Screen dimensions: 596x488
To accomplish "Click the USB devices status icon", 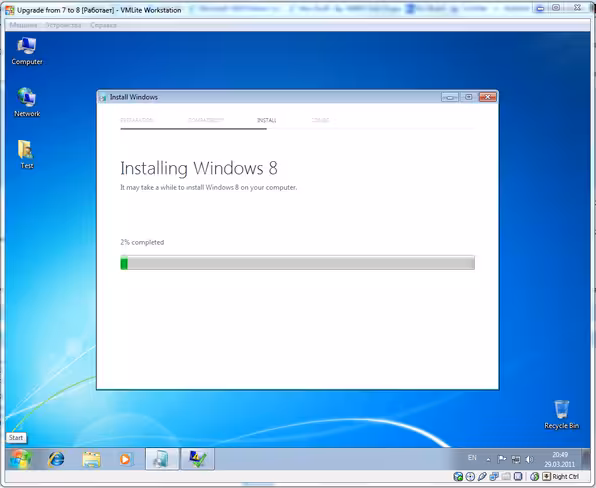I will 482,476.
